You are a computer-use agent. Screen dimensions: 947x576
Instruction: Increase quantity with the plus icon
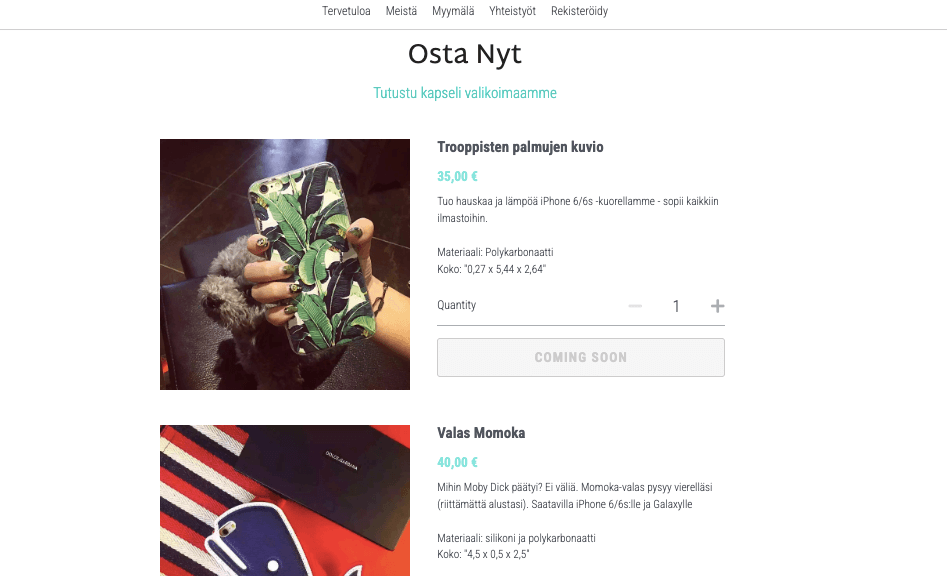tap(717, 306)
